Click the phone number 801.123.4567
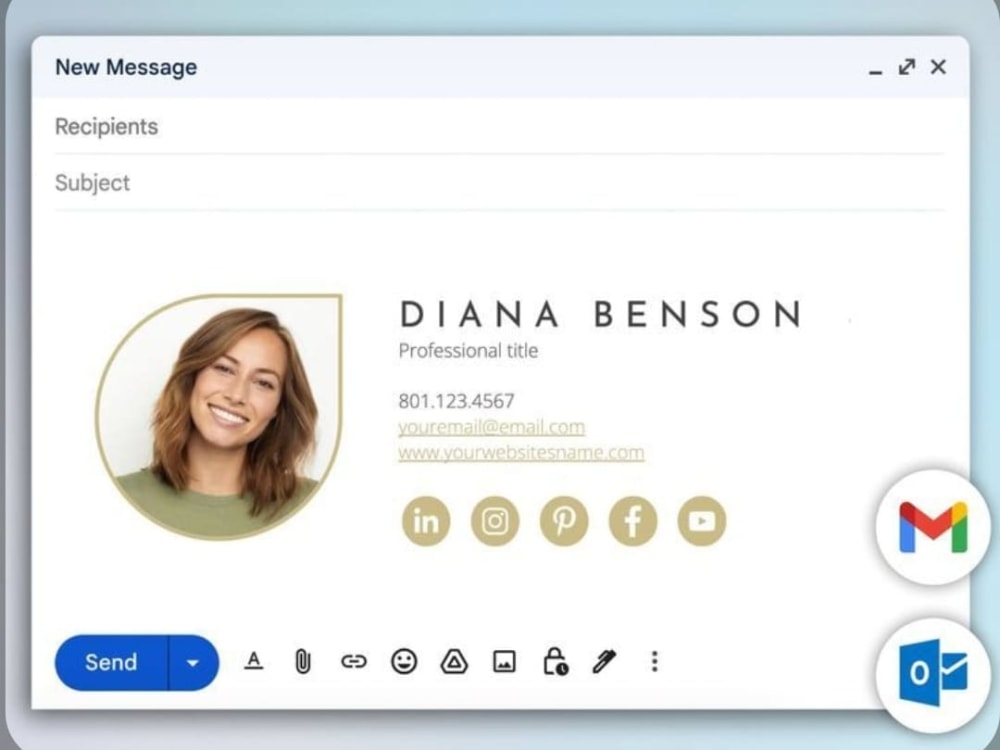Screen dimensions: 1000x750 456,401
